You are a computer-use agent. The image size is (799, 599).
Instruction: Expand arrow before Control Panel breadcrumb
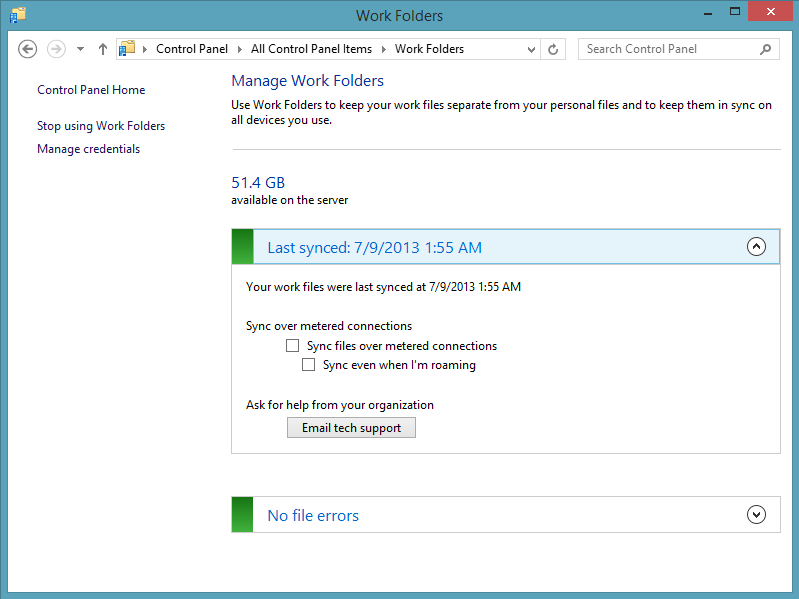point(145,49)
